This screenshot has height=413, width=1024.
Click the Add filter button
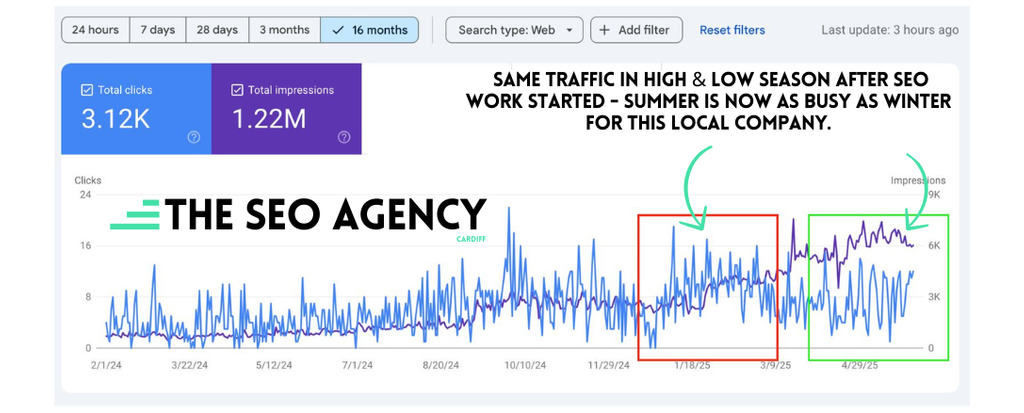click(x=637, y=30)
